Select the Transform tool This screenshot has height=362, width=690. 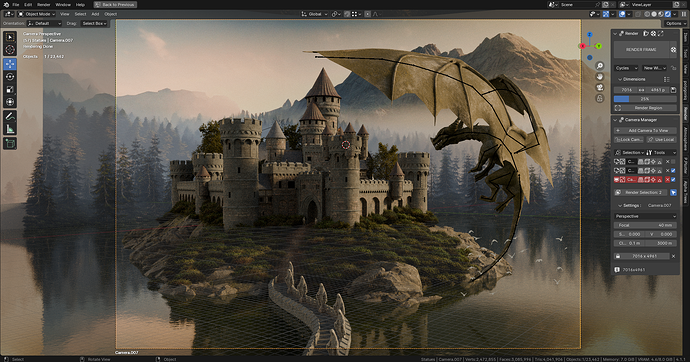pos(10,102)
